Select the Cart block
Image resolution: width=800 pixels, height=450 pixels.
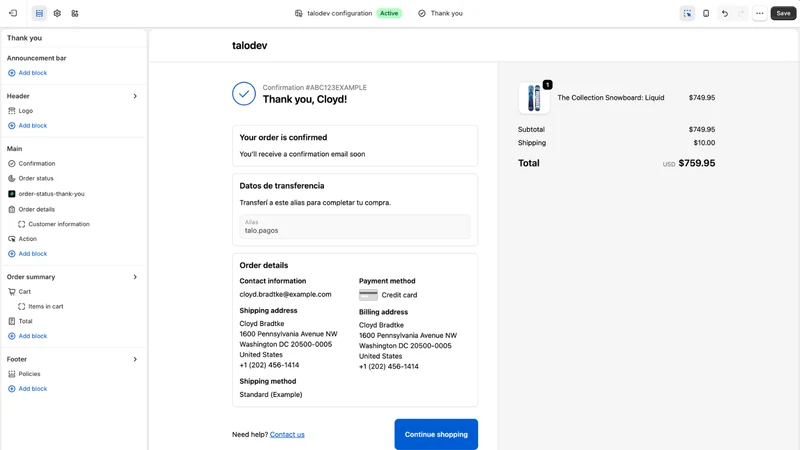[x=24, y=292]
